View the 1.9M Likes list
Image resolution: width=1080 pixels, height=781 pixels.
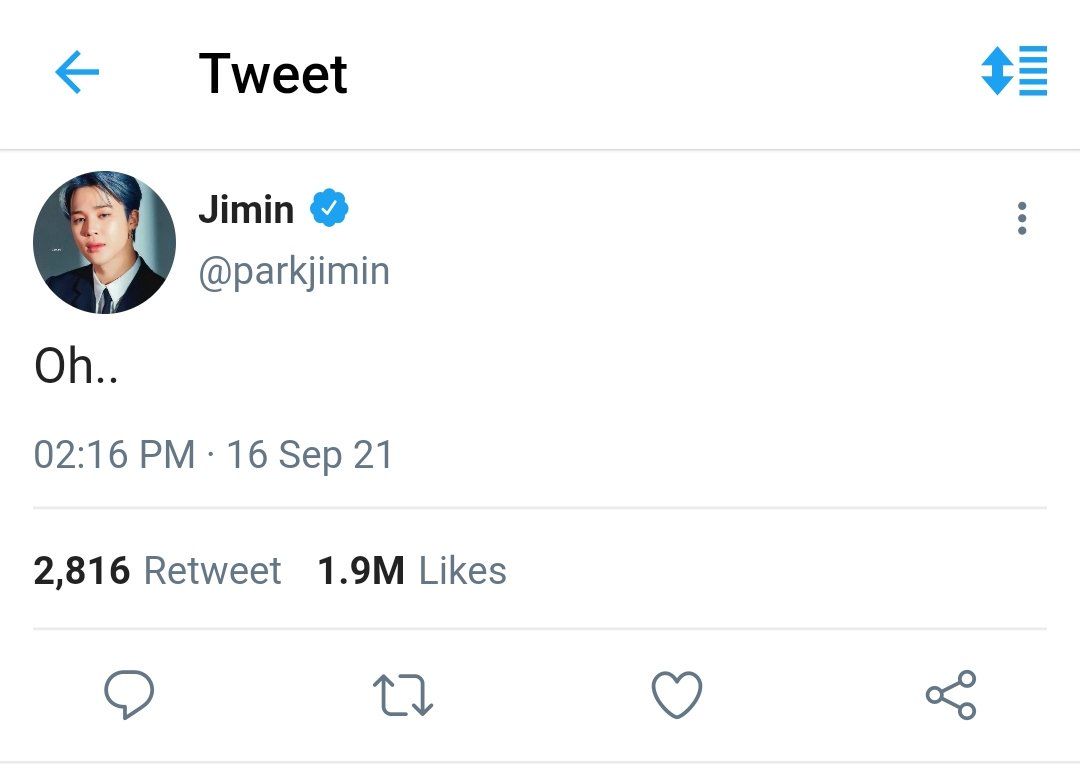tap(412, 570)
